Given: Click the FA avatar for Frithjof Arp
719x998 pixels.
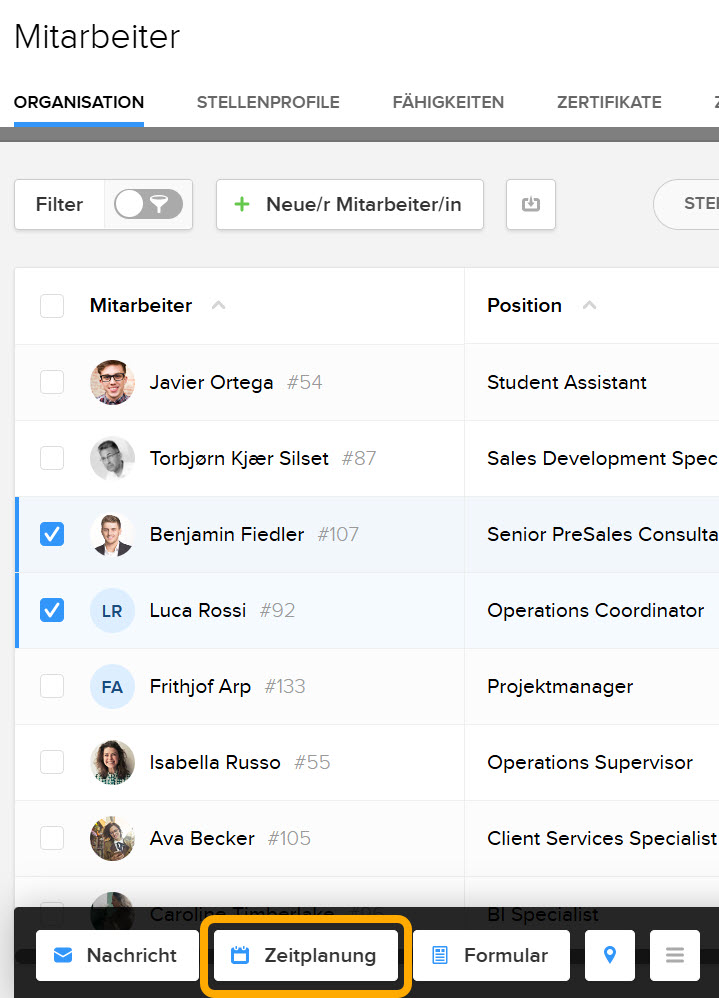Looking at the screenshot, I should tap(112, 686).
